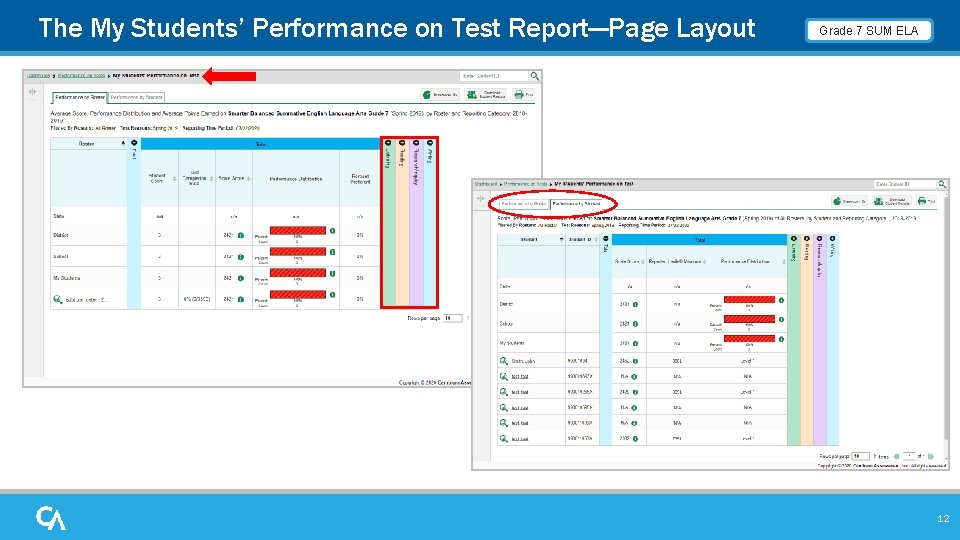The height and width of the screenshot is (540, 960).
Task: Click Performance on Tests breadcrumb in left report
Action: [81, 76]
